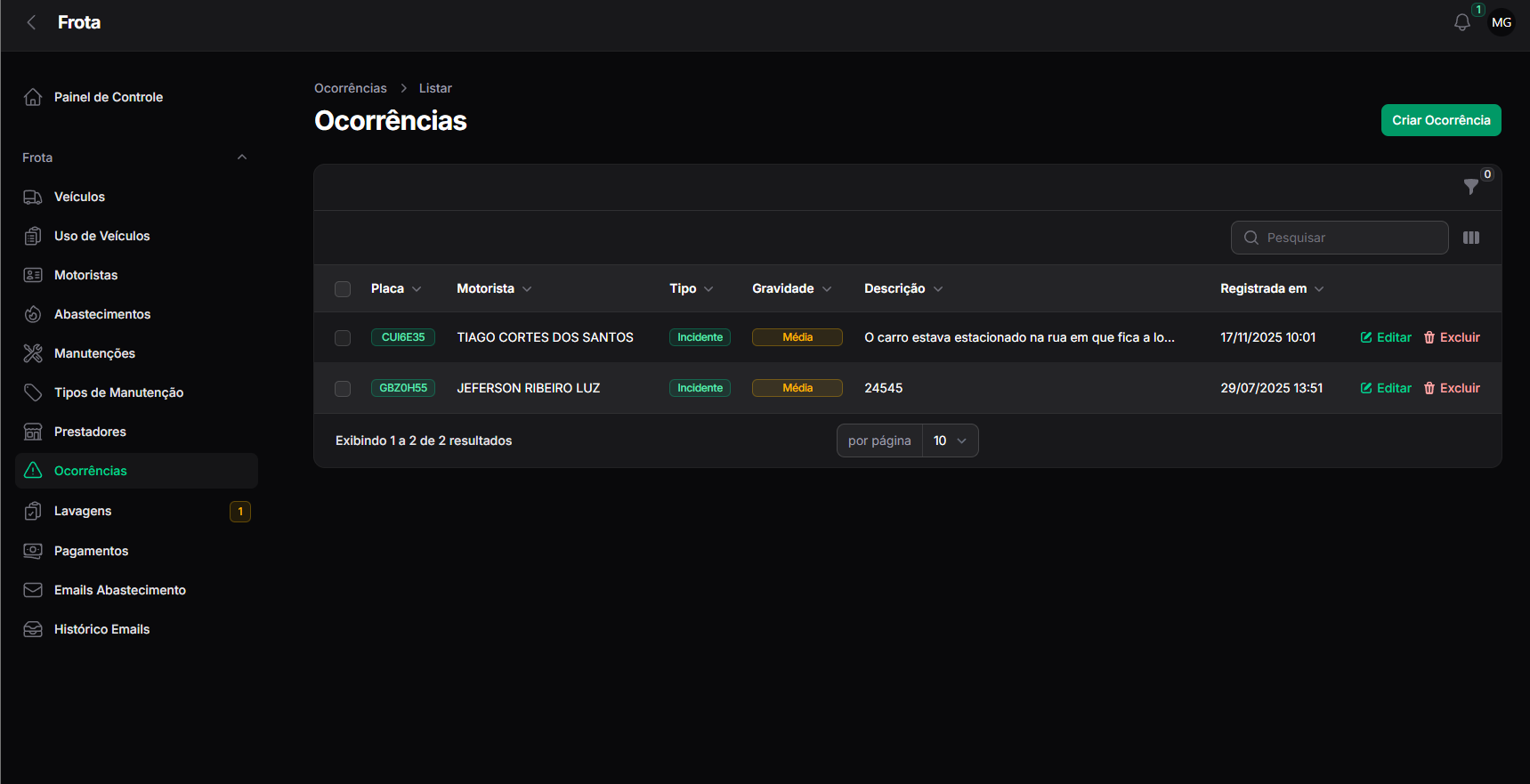The image size is (1530, 784).
Task: Click the Emails Abastecimento envelope icon
Action: (33, 590)
